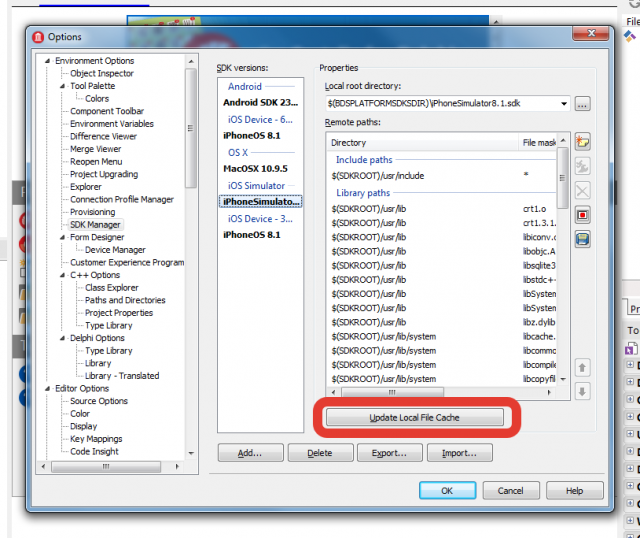Screen dimensions: 640x538
Task: Click the save floppy disk icon
Action: coord(582,239)
